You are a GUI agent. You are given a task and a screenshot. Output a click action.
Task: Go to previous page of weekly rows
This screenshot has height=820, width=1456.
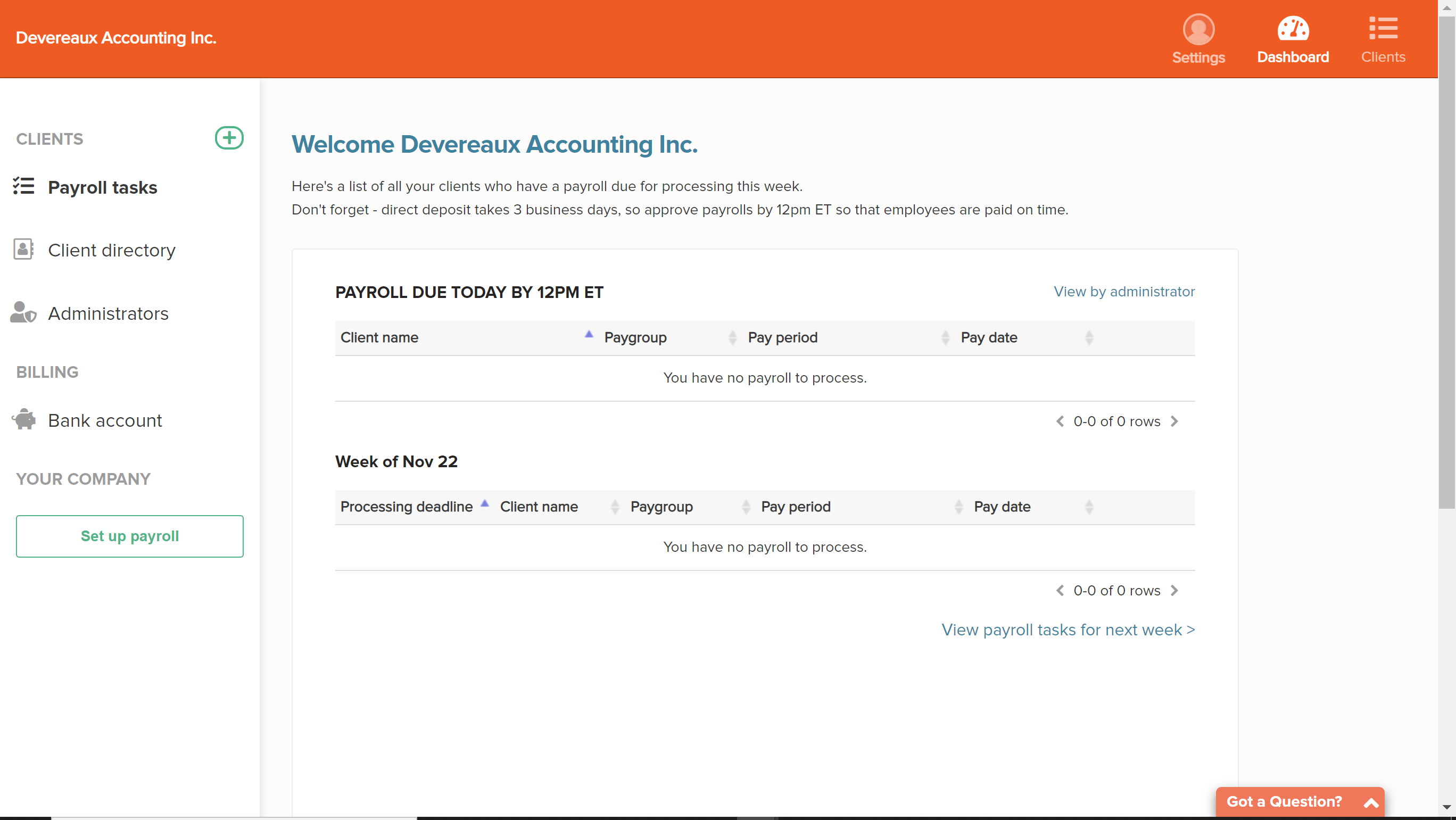tap(1060, 591)
